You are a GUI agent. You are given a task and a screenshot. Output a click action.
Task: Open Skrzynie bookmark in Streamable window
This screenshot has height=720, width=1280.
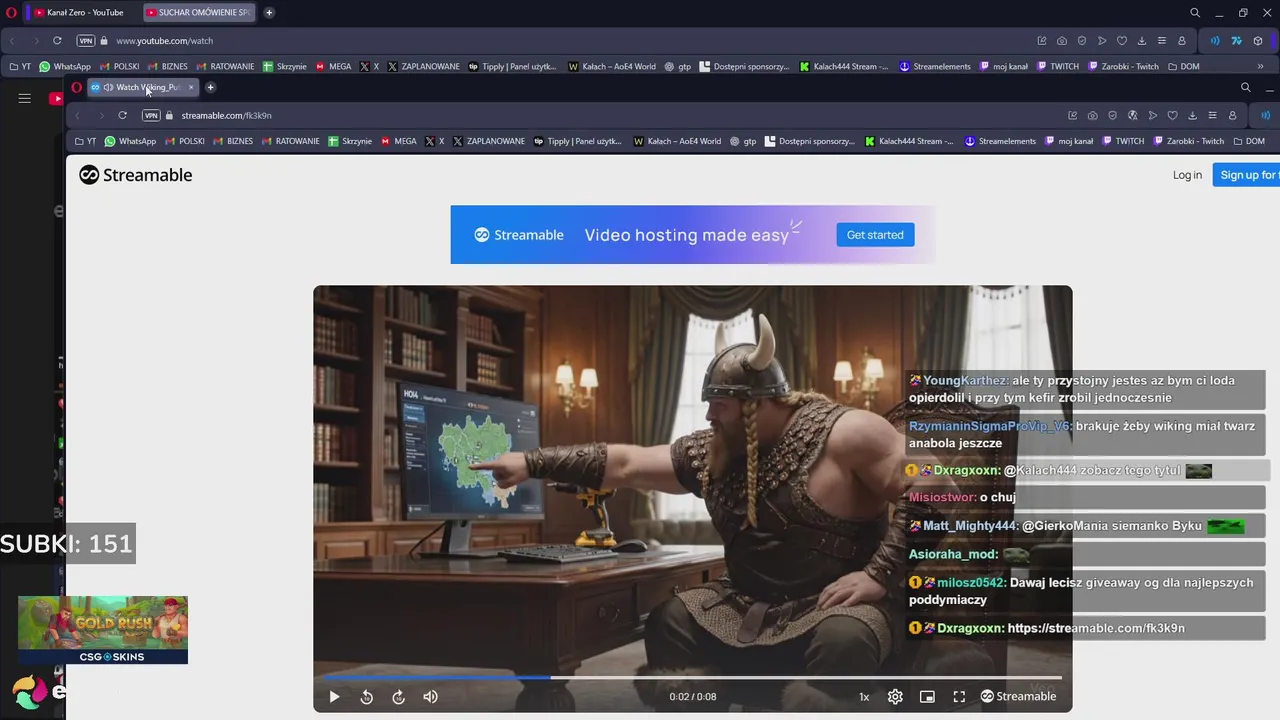tap(350, 141)
